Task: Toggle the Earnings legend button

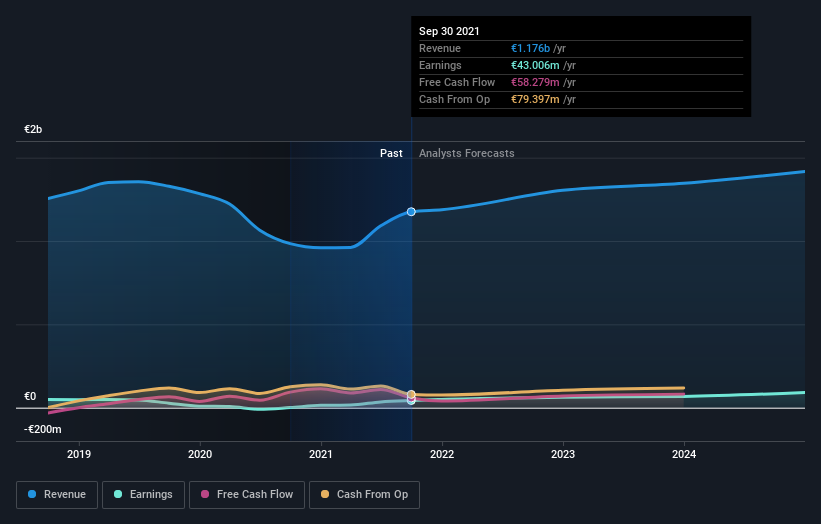Action: 143,495
